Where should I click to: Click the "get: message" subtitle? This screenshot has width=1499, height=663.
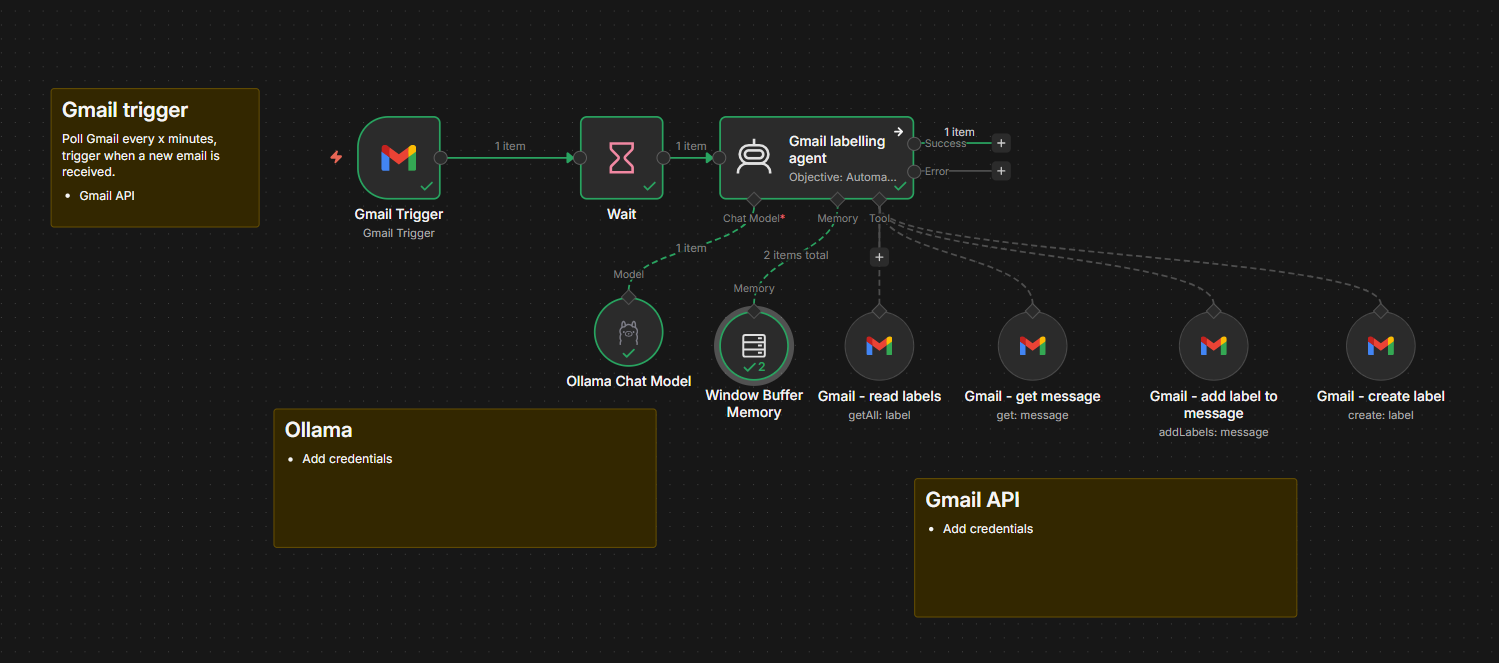tap(1032, 415)
